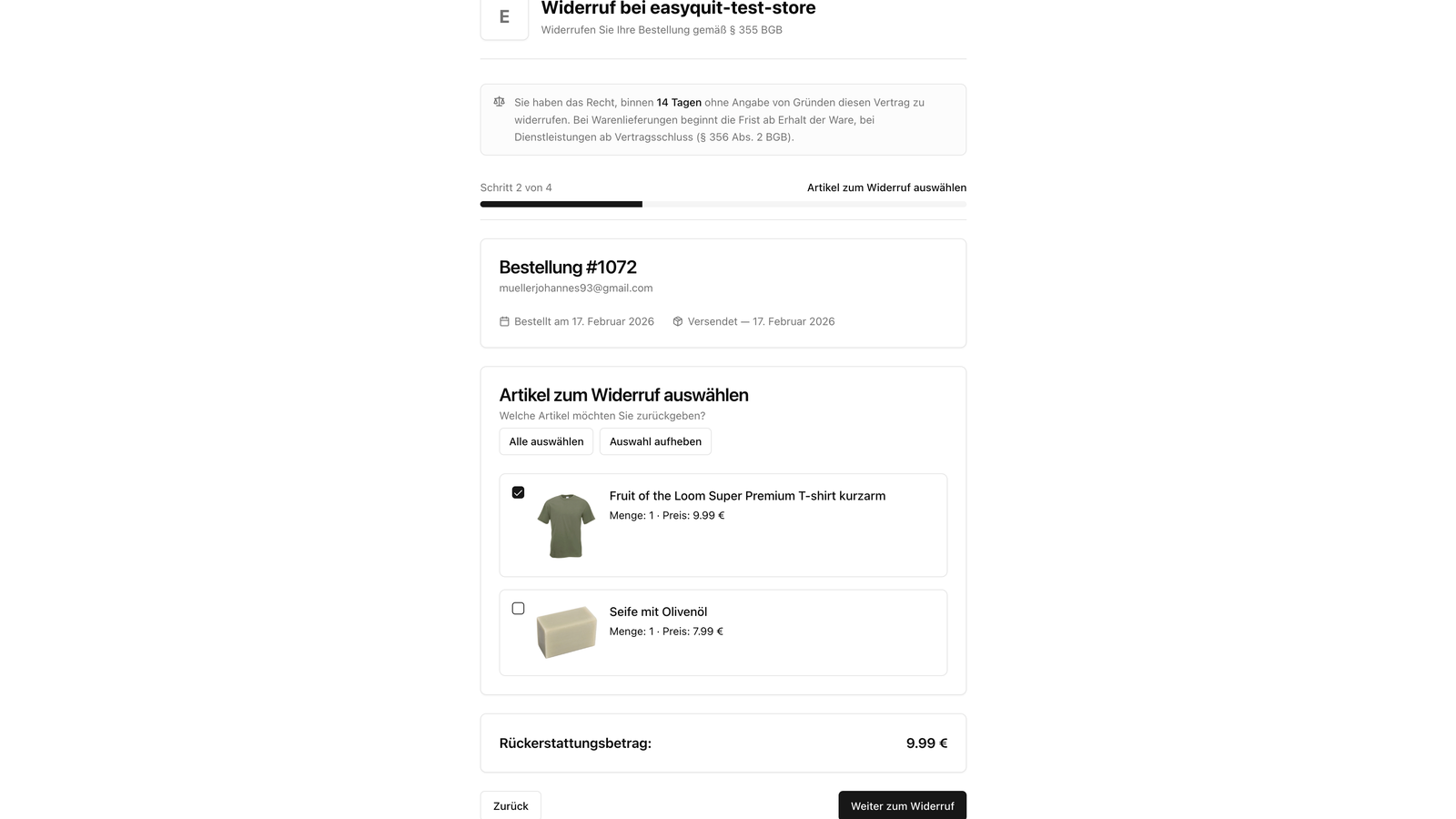Click the package icon beside Versendet
Viewport: 1456px width, 819px height.
click(677, 321)
